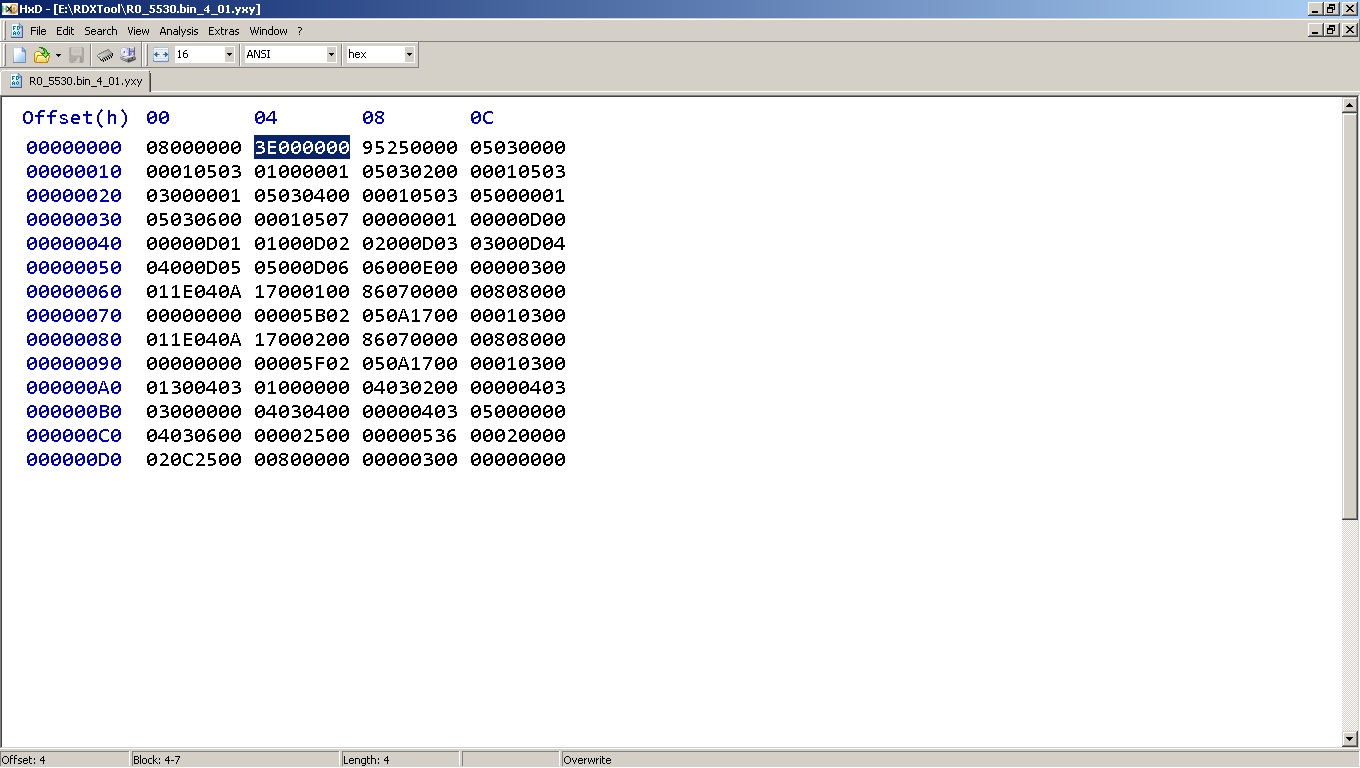This screenshot has height=768, width=1360.
Task: Open the Extras menu
Action: 224,31
